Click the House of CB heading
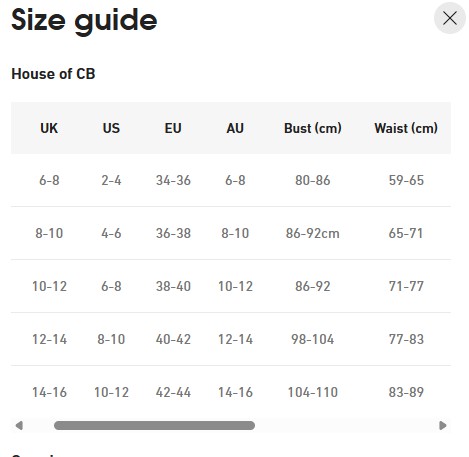469x457 pixels. click(x=53, y=74)
